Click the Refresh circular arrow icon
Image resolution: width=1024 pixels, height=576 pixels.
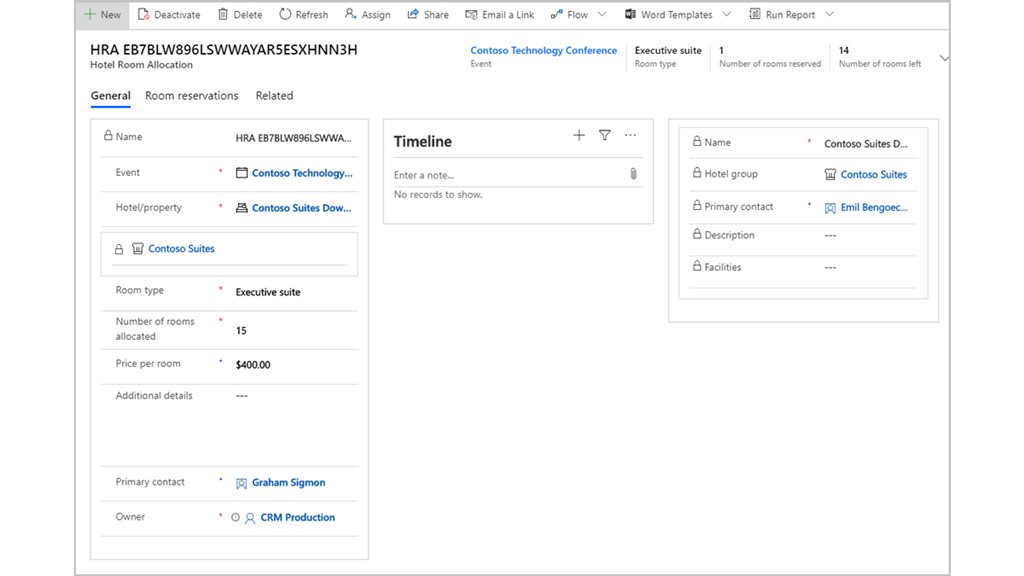[x=285, y=14]
